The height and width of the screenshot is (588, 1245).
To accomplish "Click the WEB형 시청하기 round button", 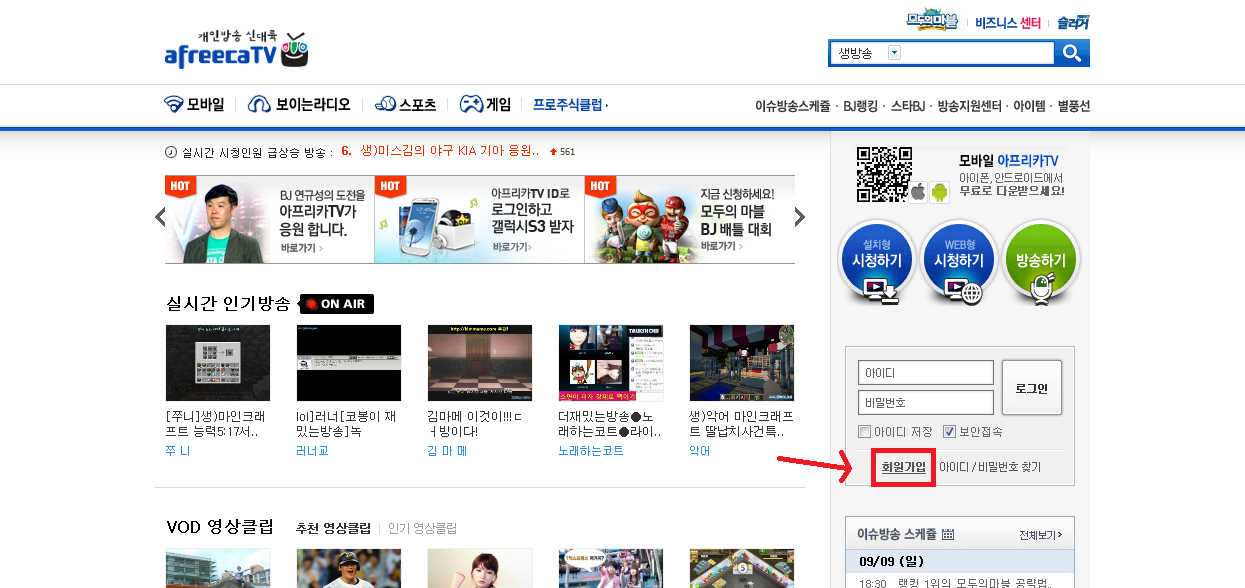I will coord(958,262).
